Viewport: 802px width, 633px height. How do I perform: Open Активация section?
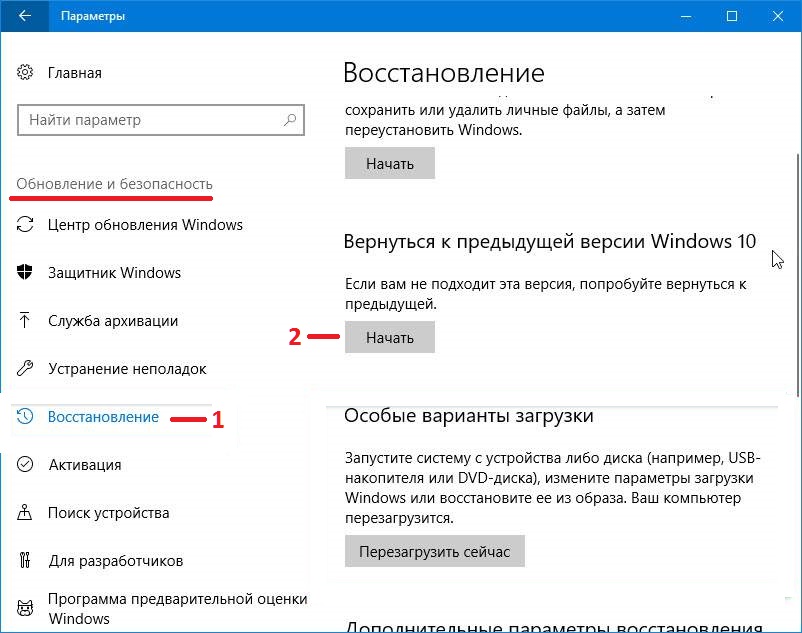(85, 465)
